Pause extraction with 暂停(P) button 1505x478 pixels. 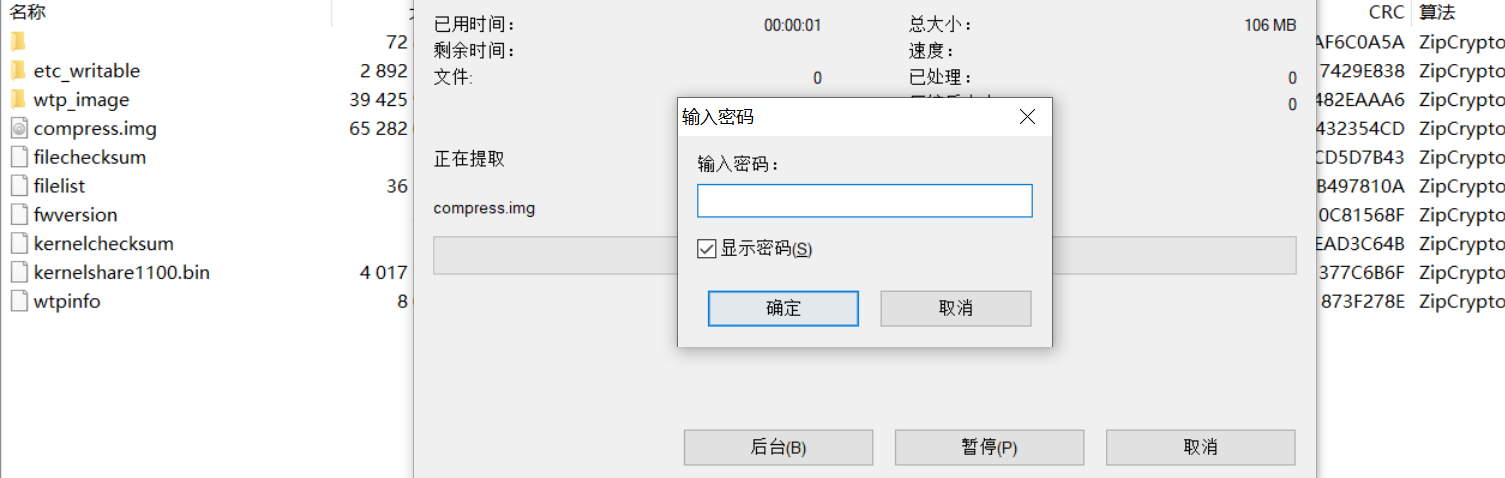[x=989, y=447]
